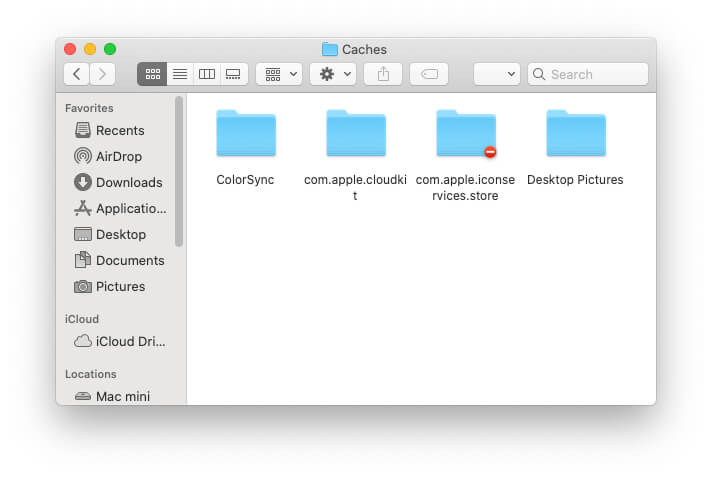This screenshot has height=479, width=712.
Task: Open Documents in the sidebar
Action: pos(119,260)
